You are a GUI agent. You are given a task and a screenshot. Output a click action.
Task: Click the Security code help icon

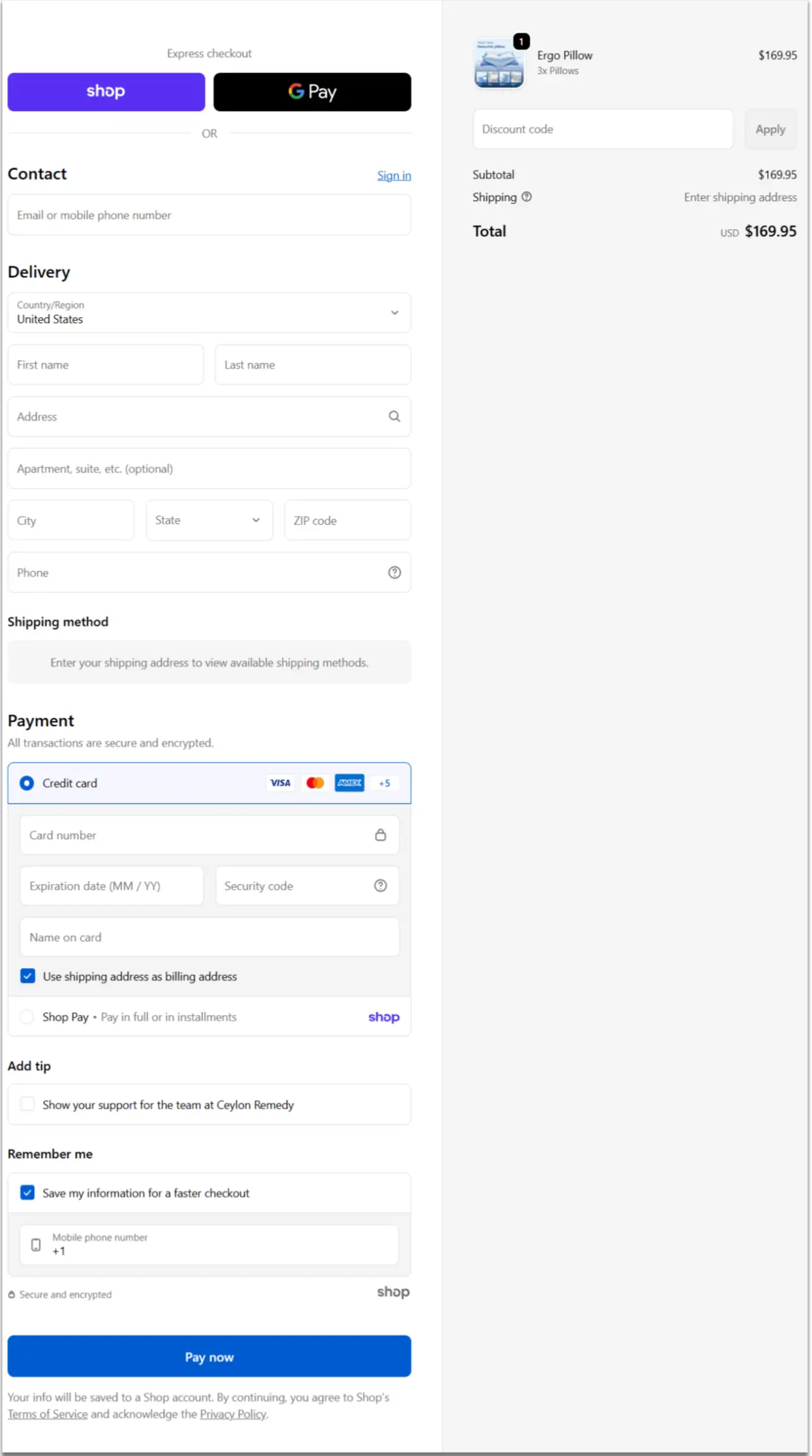(x=381, y=886)
